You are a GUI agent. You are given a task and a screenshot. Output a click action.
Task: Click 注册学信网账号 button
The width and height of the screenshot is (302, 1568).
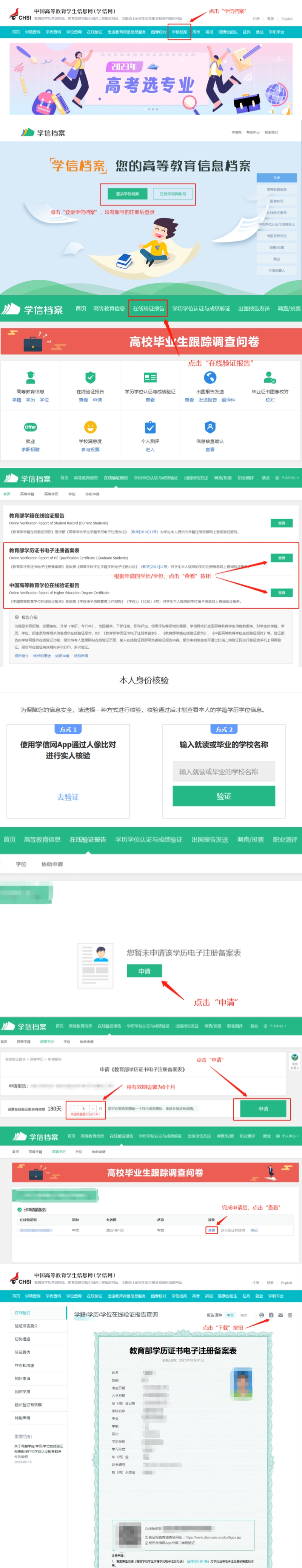(x=173, y=194)
